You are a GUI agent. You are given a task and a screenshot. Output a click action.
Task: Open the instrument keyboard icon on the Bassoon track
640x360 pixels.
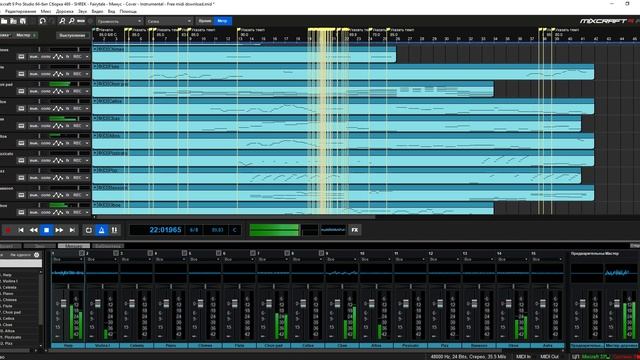point(21,195)
